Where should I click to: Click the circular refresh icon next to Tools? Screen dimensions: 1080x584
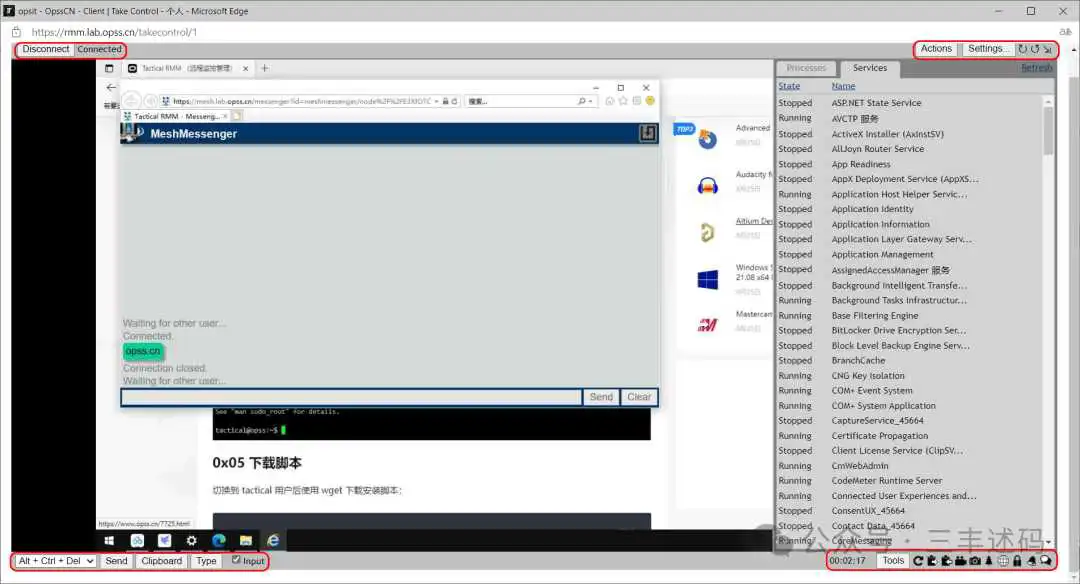(x=918, y=561)
